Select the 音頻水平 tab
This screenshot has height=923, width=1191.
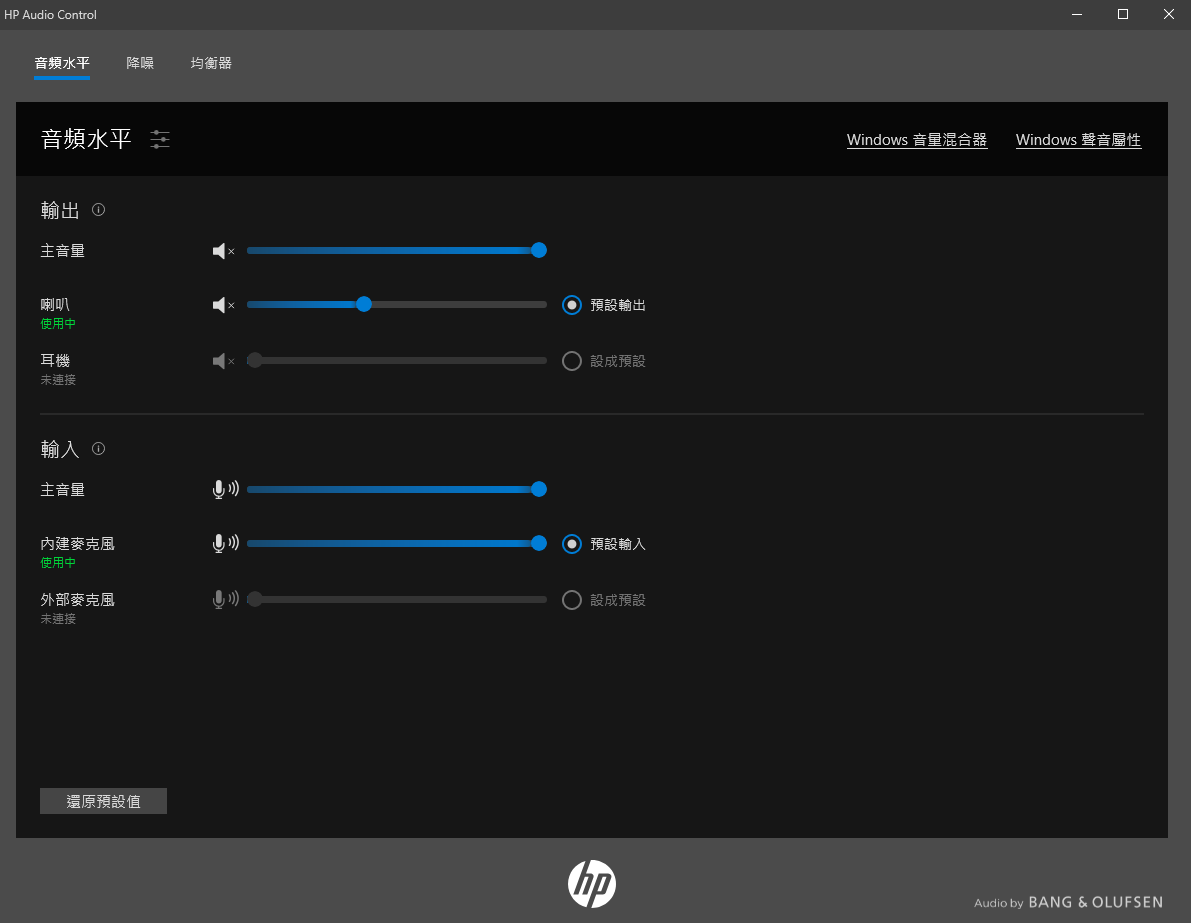(62, 63)
